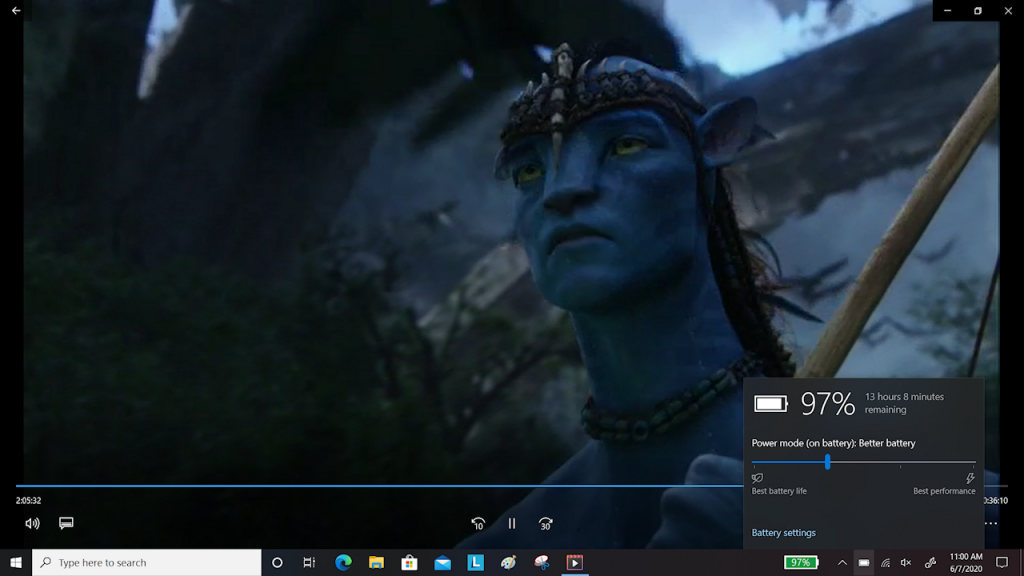
Task: Open Cortana from the taskbar
Action: coord(277,562)
